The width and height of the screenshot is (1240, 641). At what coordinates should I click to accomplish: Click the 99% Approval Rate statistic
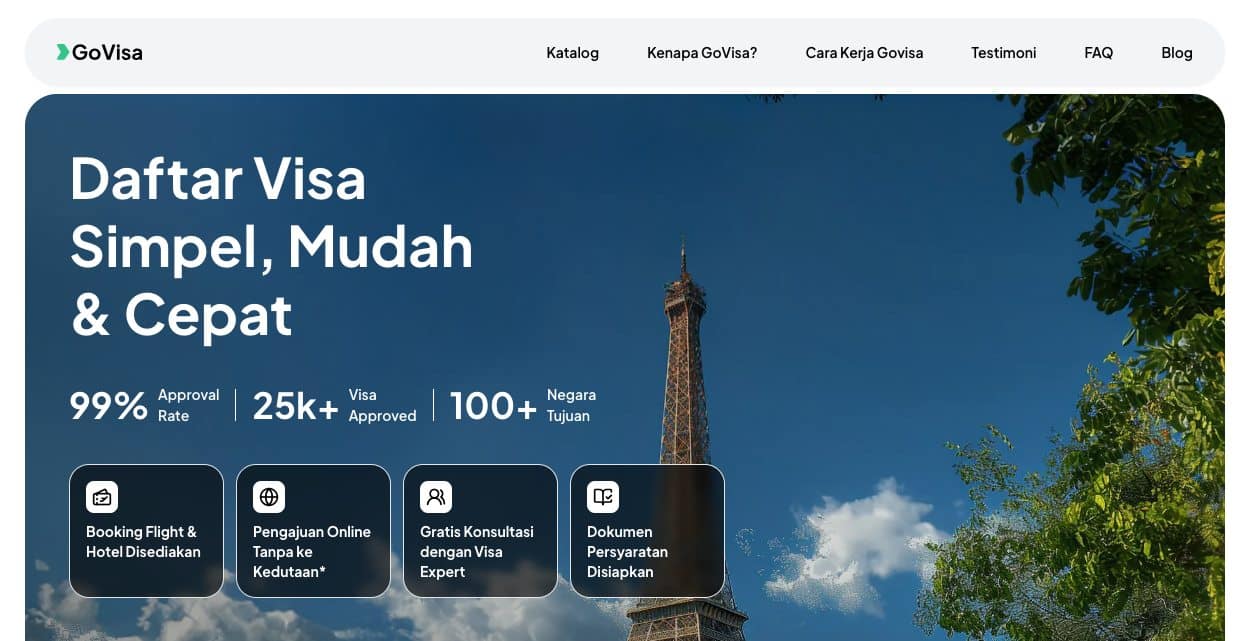pos(144,405)
